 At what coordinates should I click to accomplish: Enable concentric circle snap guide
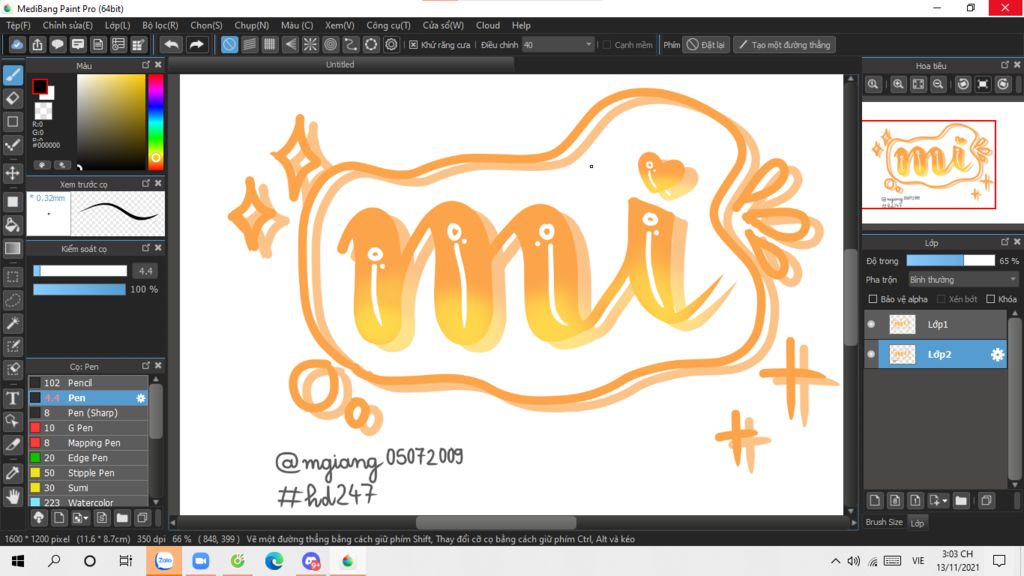point(330,44)
